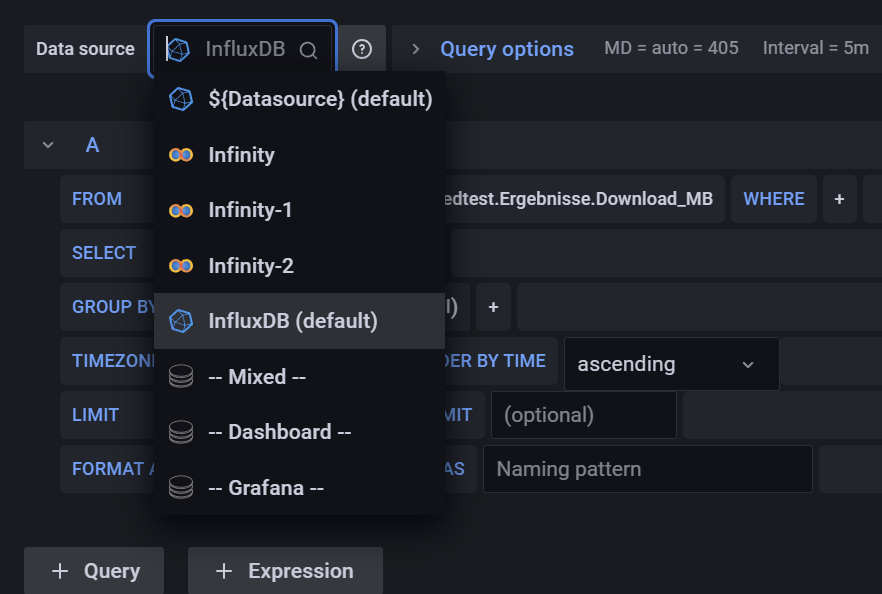Click the InfluxDB icon in data source field

pyautogui.click(x=178, y=49)
